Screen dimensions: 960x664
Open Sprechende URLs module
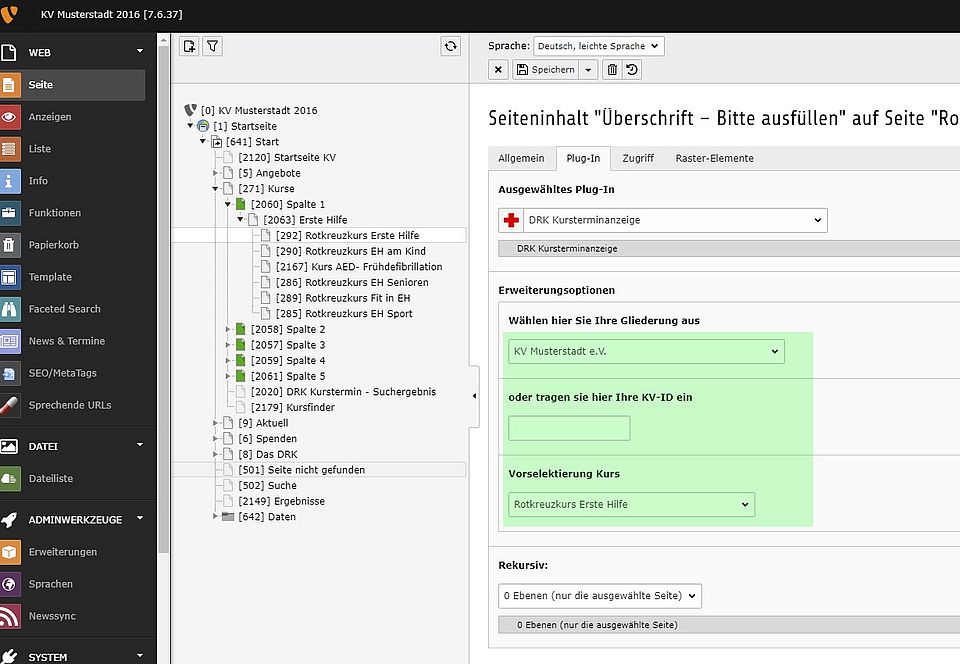[70, 405]
